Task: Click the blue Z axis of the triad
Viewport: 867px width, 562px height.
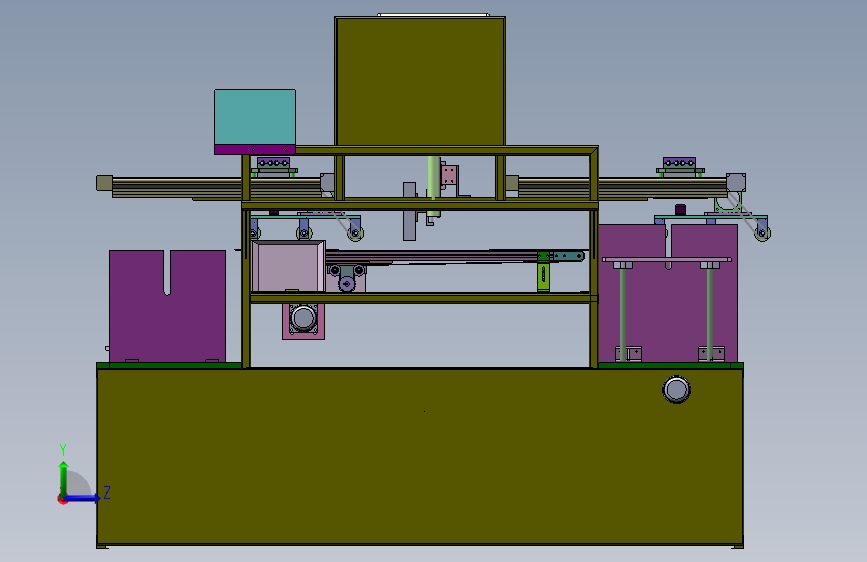Action: (83, 498)
